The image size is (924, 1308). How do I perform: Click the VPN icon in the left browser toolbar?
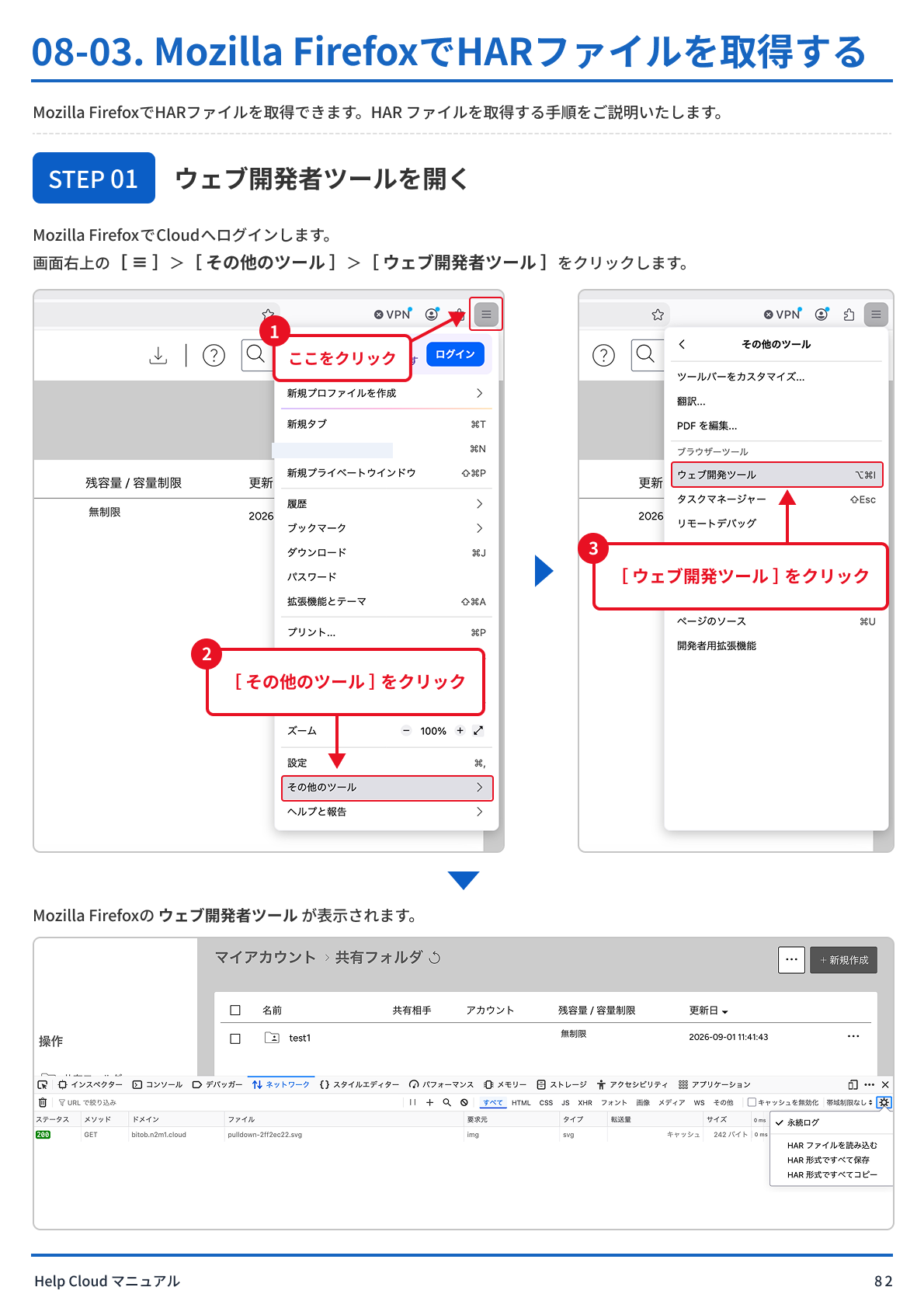[393, 314]
